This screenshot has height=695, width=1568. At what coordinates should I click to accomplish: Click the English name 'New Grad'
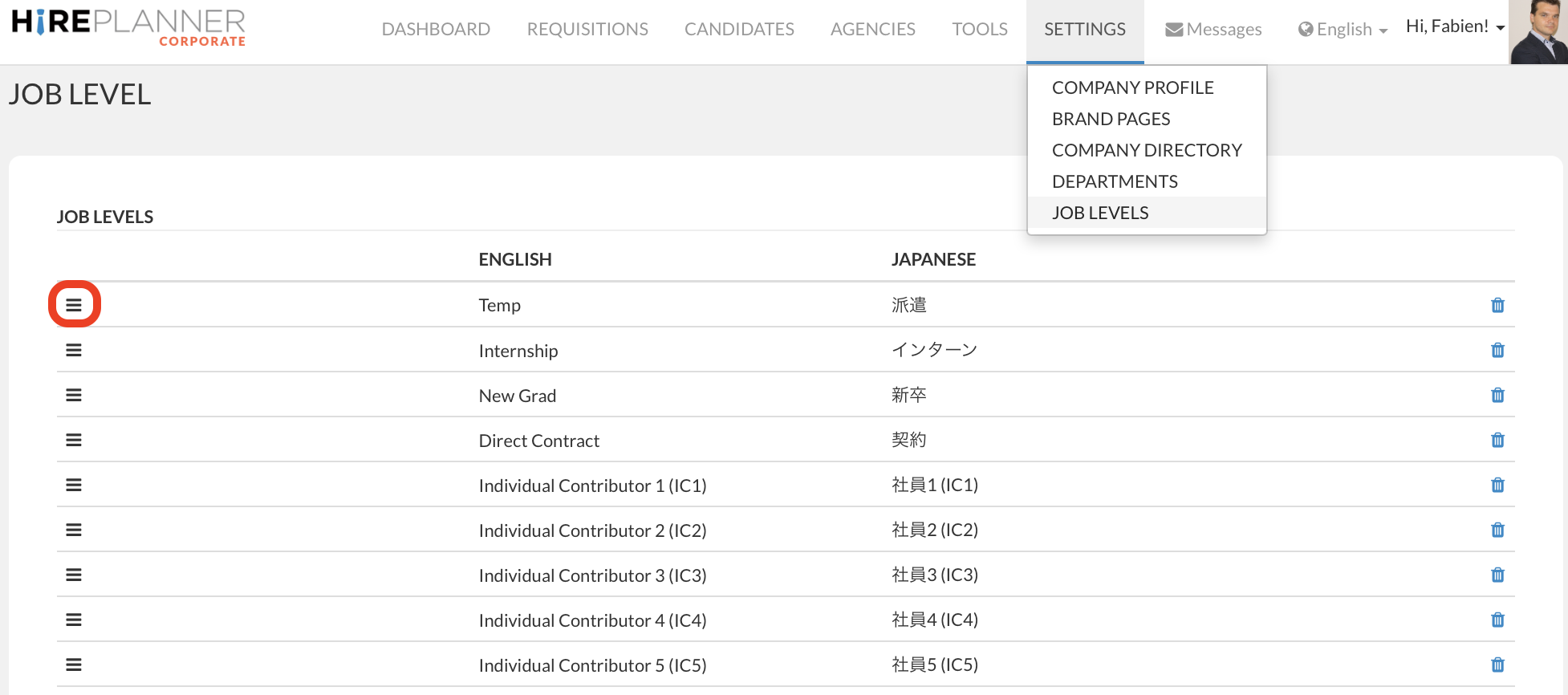click(517, 396)
